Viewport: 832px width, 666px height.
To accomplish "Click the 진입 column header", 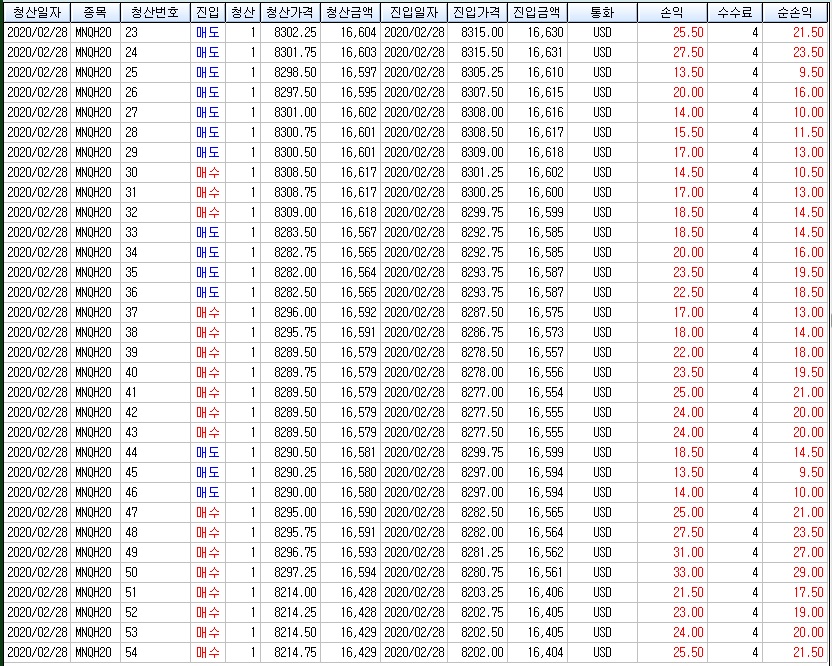I will coord(207,12).
